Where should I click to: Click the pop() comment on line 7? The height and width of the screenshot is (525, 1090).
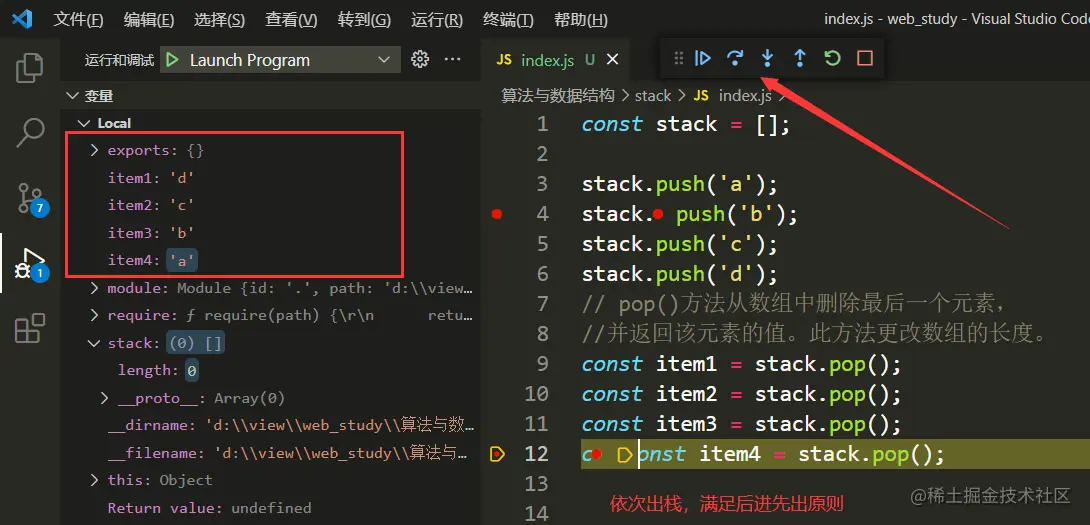point(794,304)
